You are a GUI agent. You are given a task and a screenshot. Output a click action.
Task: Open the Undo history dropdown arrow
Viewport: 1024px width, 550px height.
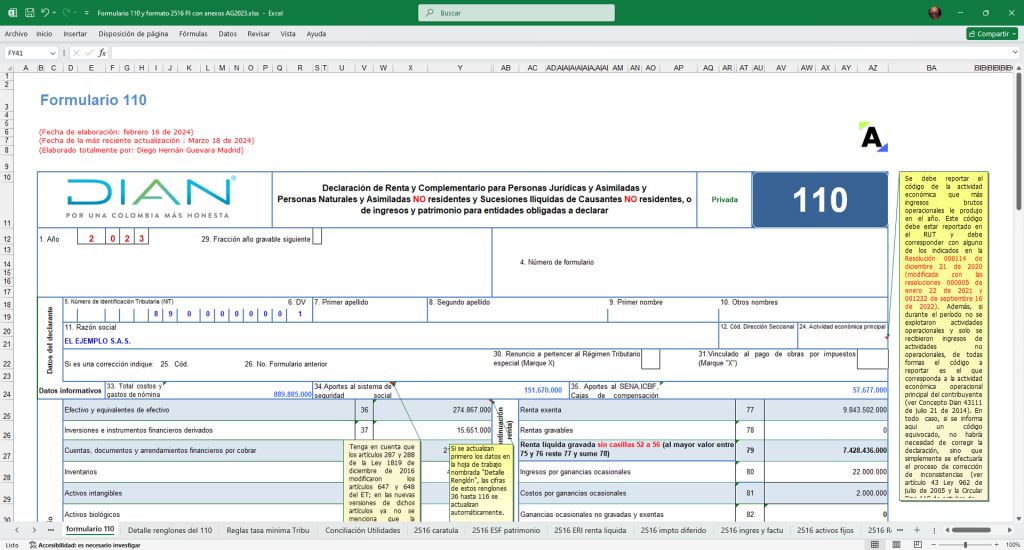[54, 12]
